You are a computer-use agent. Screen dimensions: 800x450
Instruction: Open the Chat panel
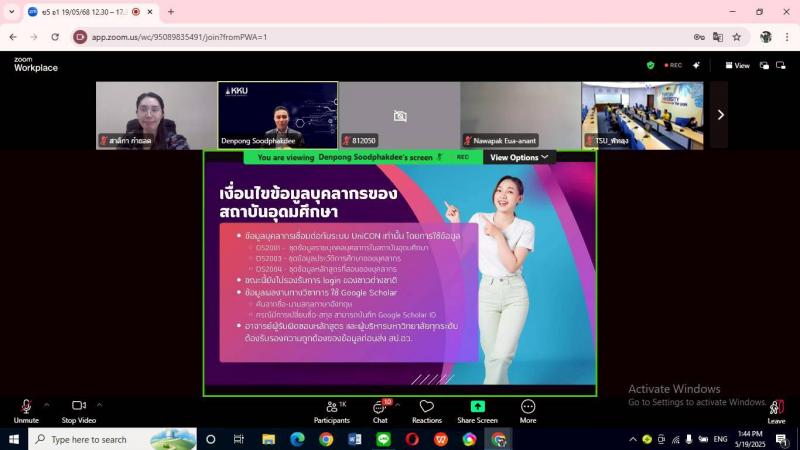(380, 411)
